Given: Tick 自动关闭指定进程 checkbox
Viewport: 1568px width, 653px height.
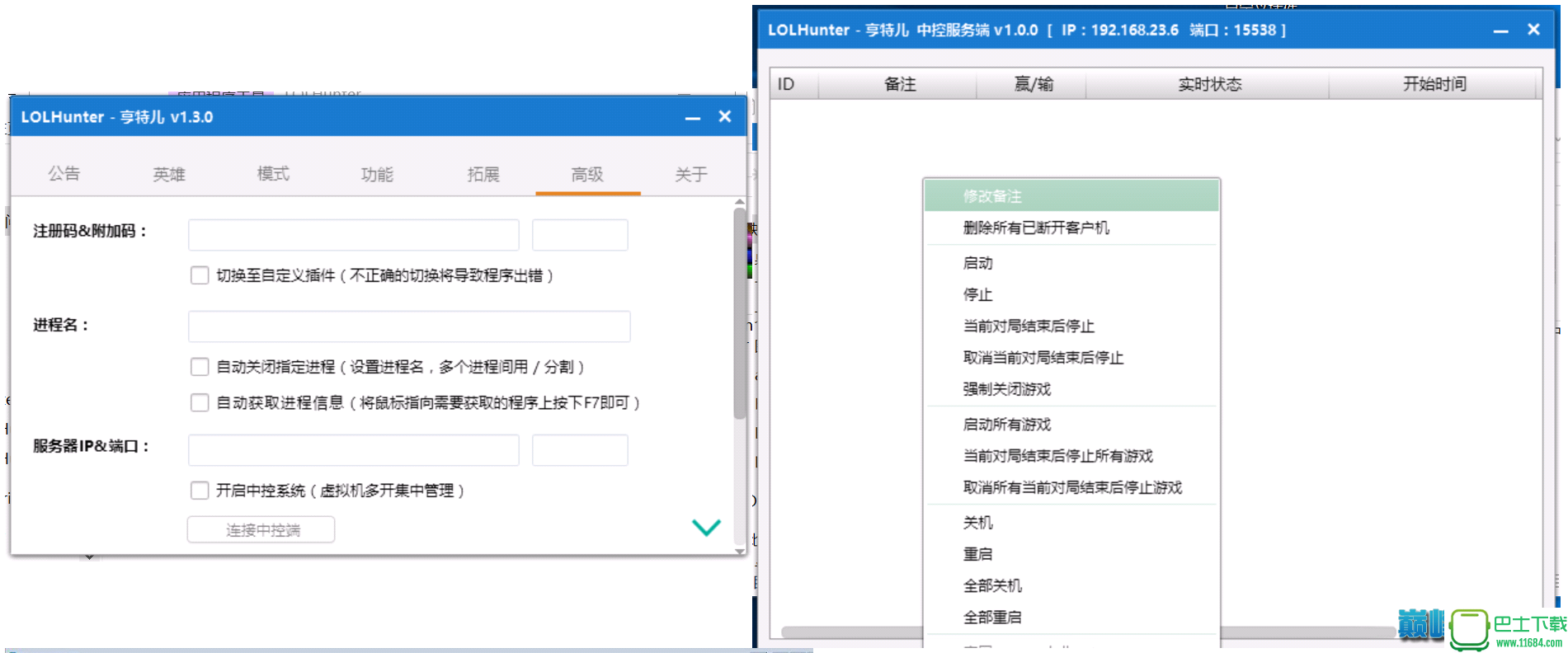Looking at the screenshot, I should coord(200,367).
